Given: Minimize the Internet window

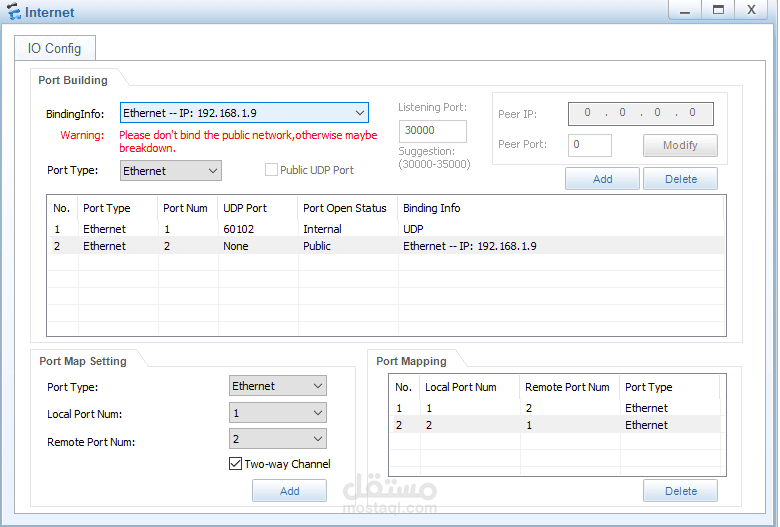Looking at the screenshot, I should tap(684, 10).
